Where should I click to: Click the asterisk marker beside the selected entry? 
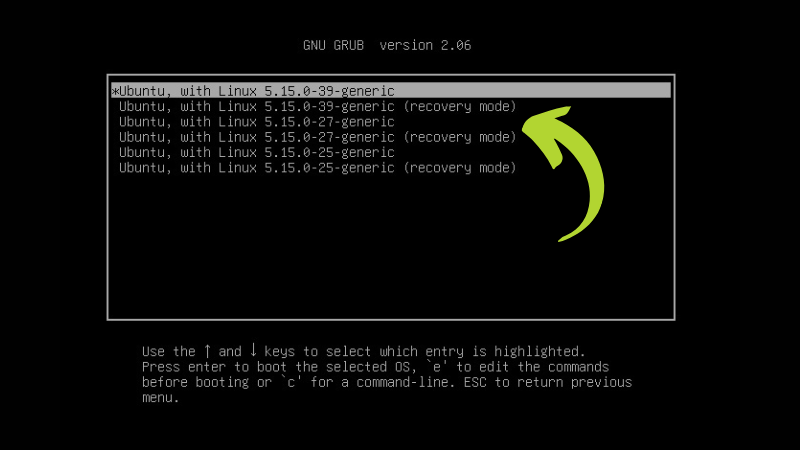tap(115, 91)
